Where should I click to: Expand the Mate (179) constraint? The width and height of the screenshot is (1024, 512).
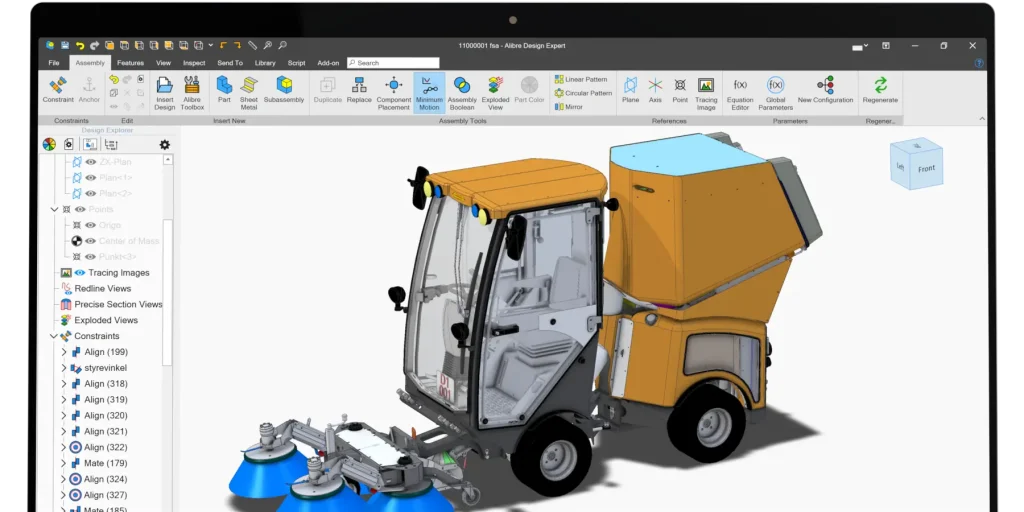(64, 463)
